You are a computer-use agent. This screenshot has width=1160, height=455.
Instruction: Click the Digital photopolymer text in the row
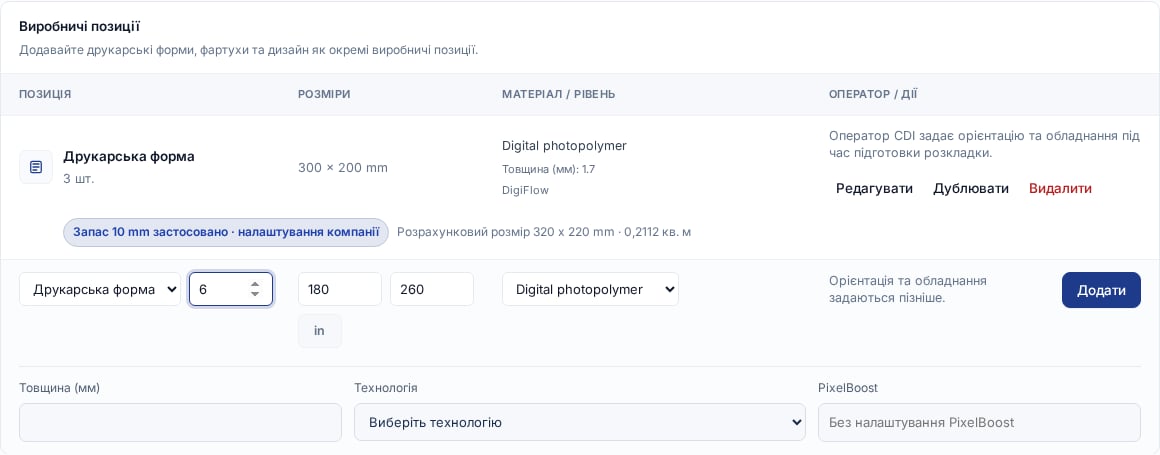(x=564, y=146)
